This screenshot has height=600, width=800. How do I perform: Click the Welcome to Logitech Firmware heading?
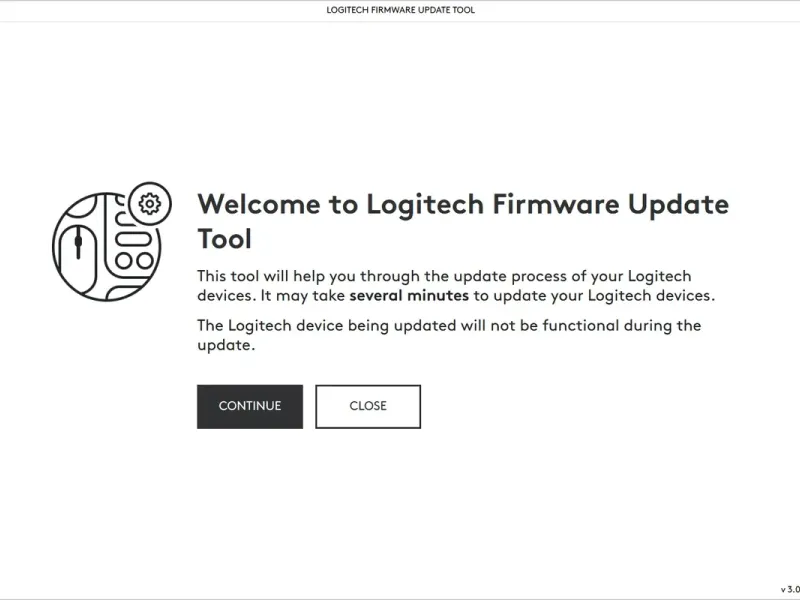pyautogui.click(x=463, y=204)
